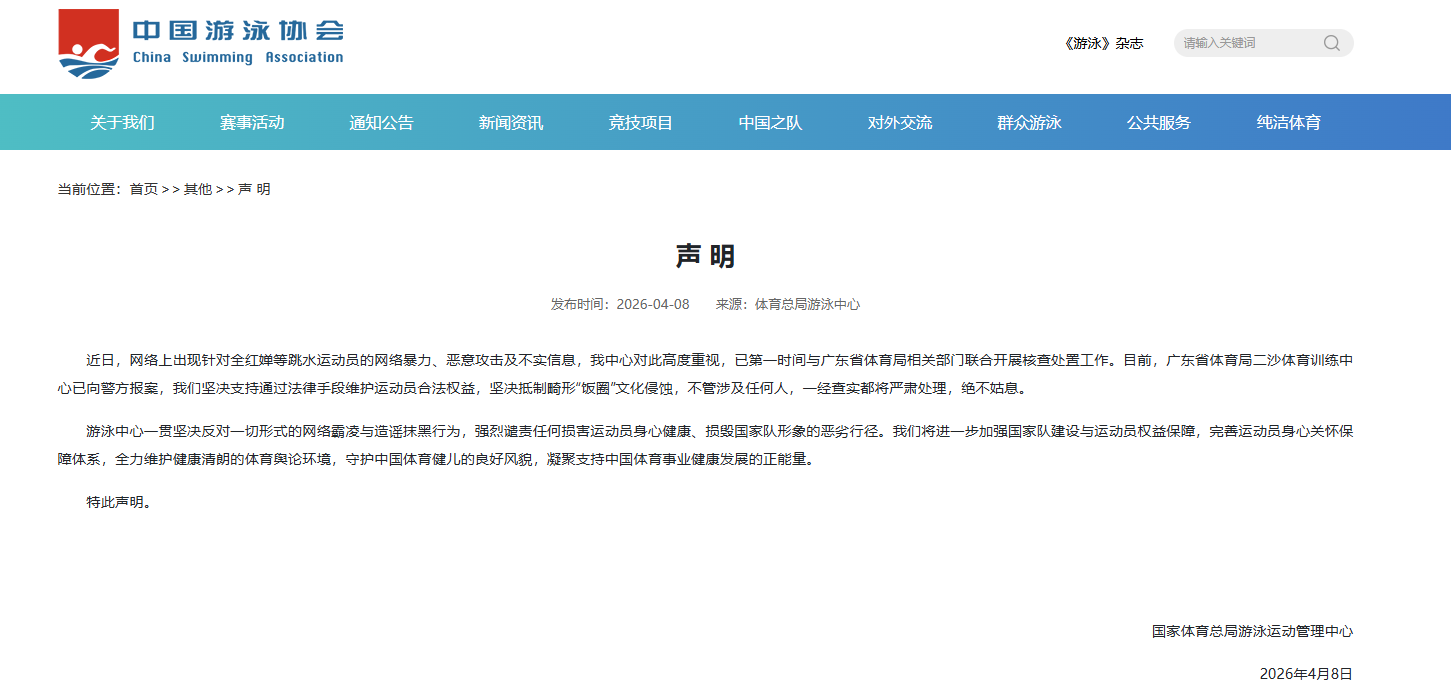Screen dimensions: 1451x690
Task: Click the magnifier search icon
Action: [x=1331, y=43]
